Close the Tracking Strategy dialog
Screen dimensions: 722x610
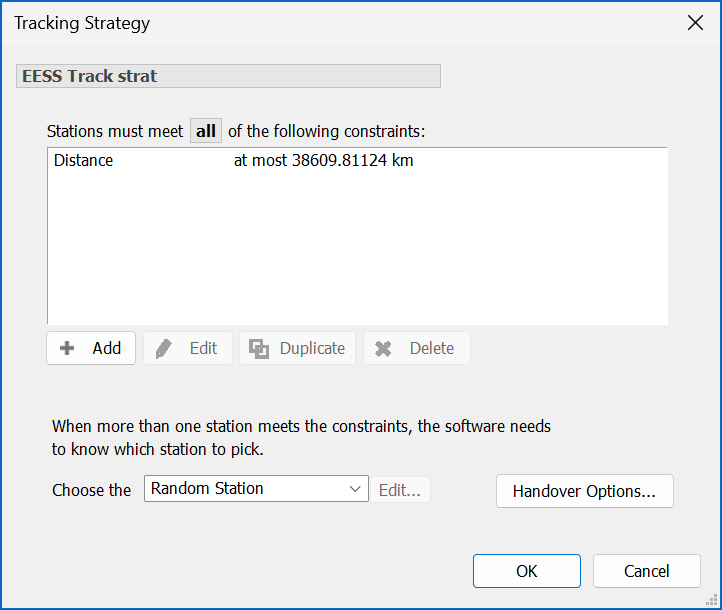point(695,23)
